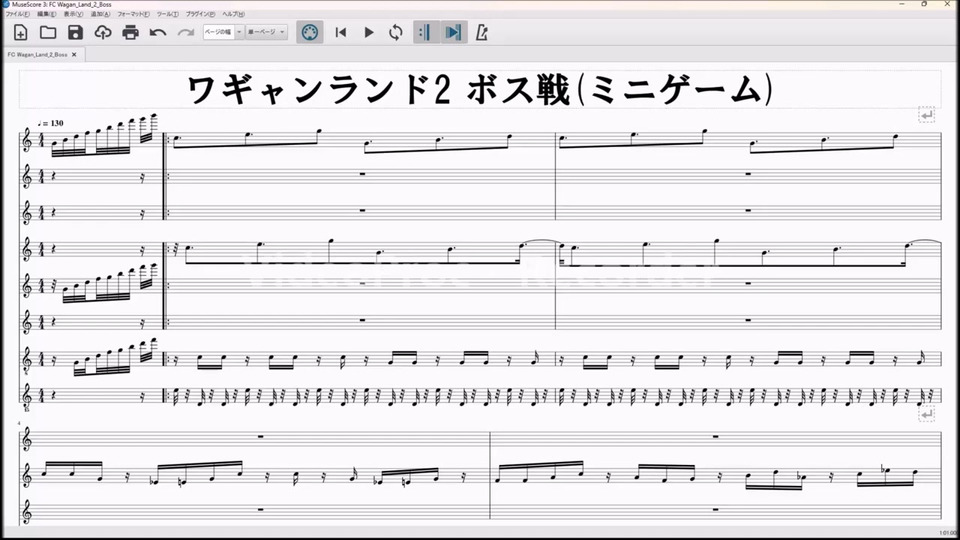This screenshot has height=540, width=960.
Task: Open the ツール (Tools) menu
Action: [168, 13]
